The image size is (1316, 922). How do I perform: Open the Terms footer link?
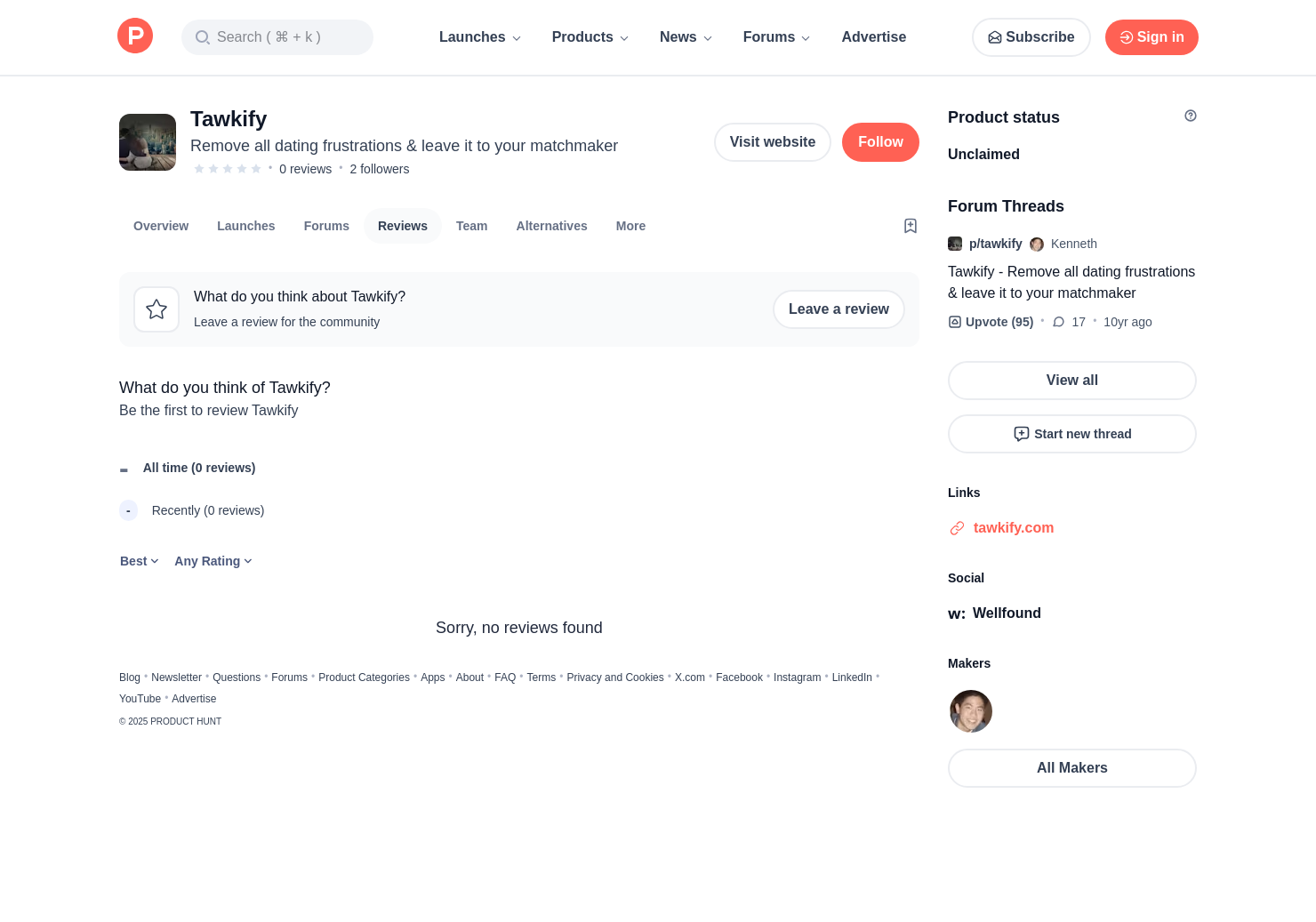tap(542, 677)
